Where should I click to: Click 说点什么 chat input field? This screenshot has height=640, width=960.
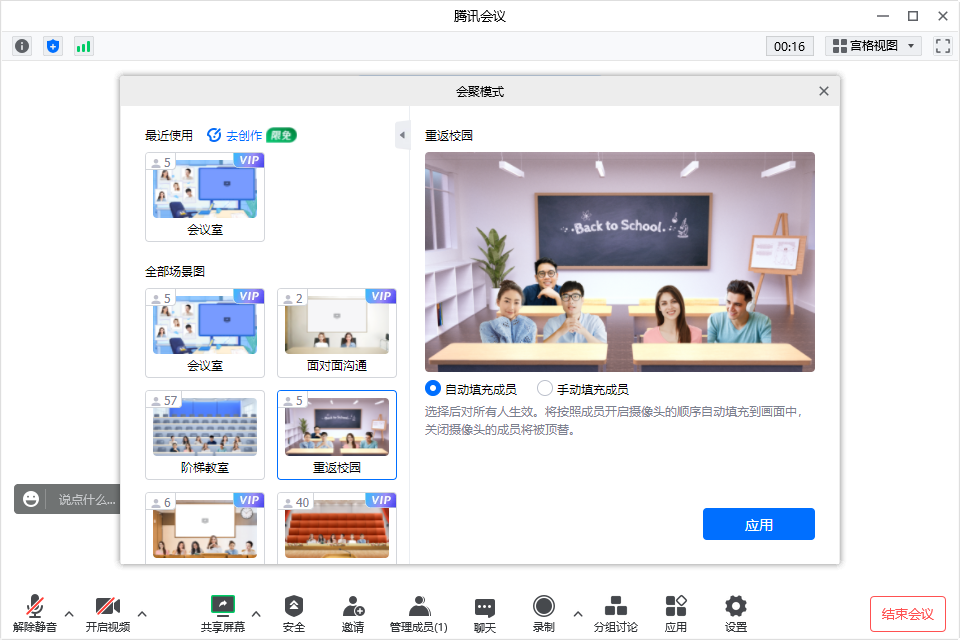(x=86, y=500)
